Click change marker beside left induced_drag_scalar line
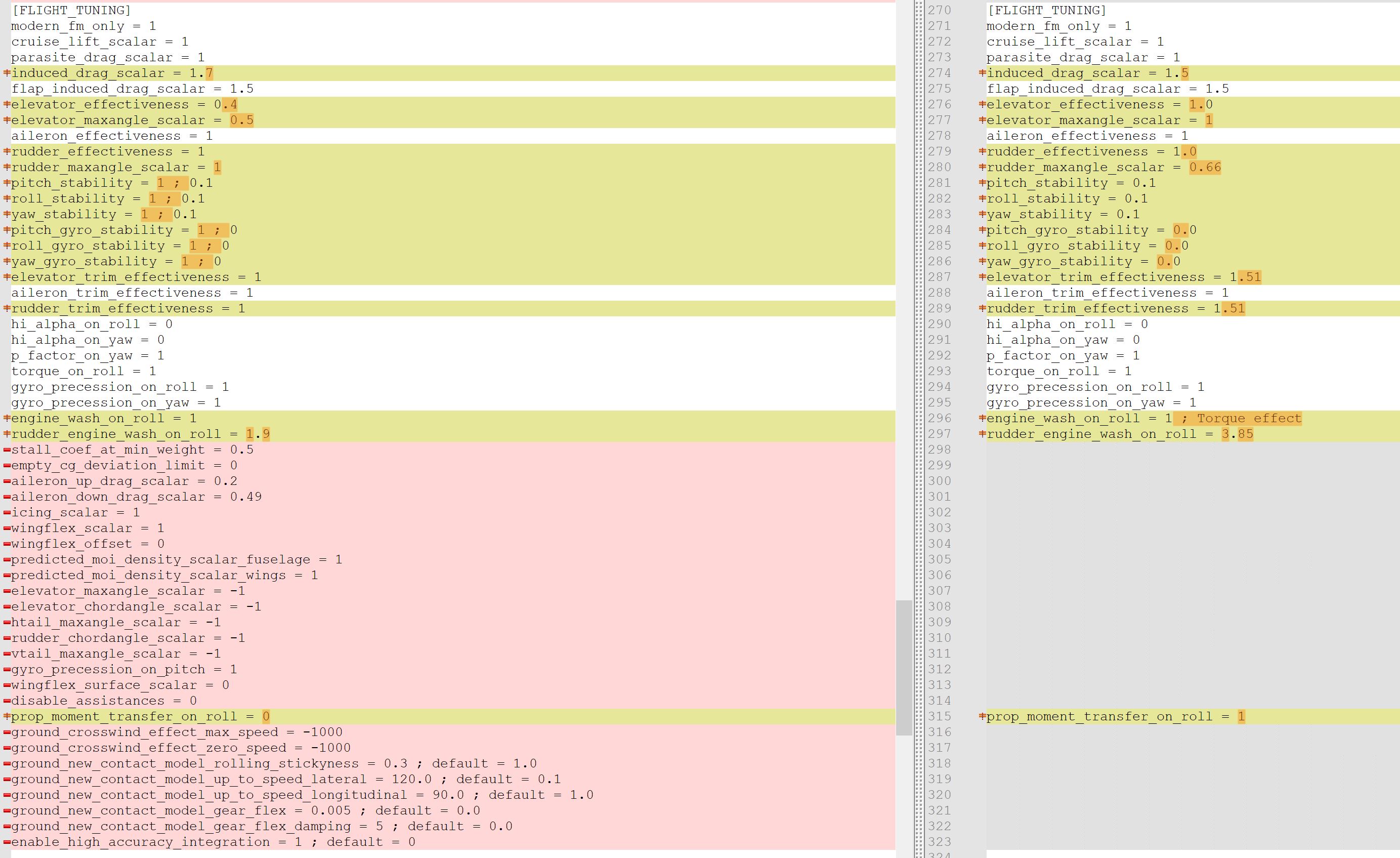 [x=7, y=73]
